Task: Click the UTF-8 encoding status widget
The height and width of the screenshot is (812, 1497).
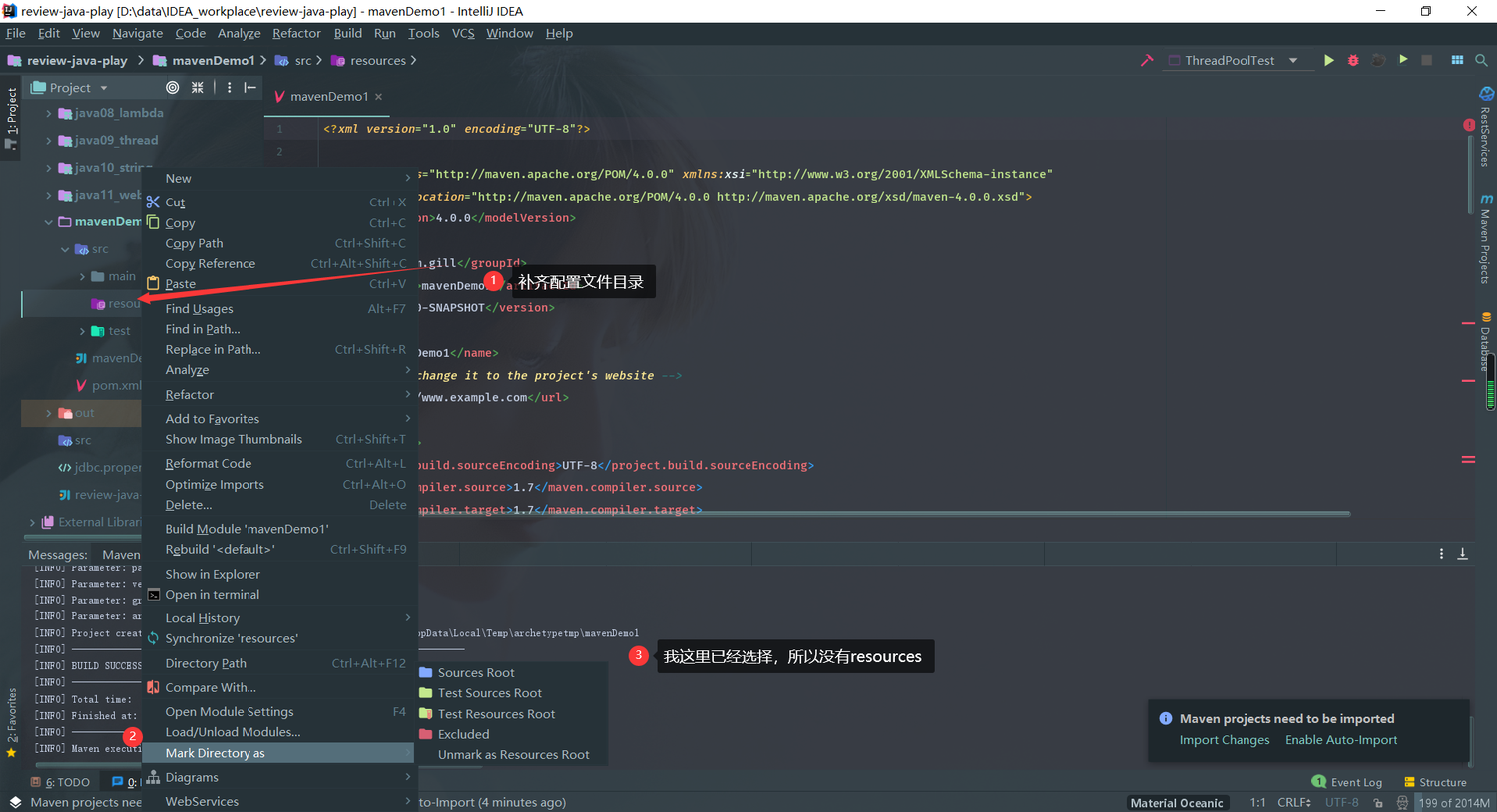Action: coord(1341,802)
